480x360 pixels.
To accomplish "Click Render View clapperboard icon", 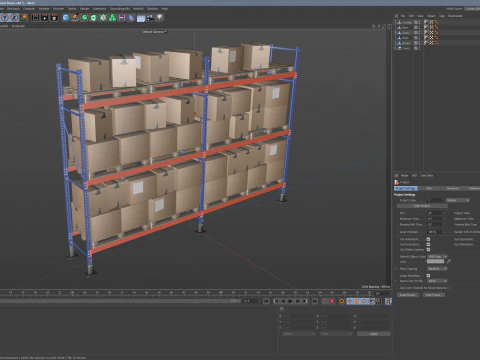I will (35, 17).
